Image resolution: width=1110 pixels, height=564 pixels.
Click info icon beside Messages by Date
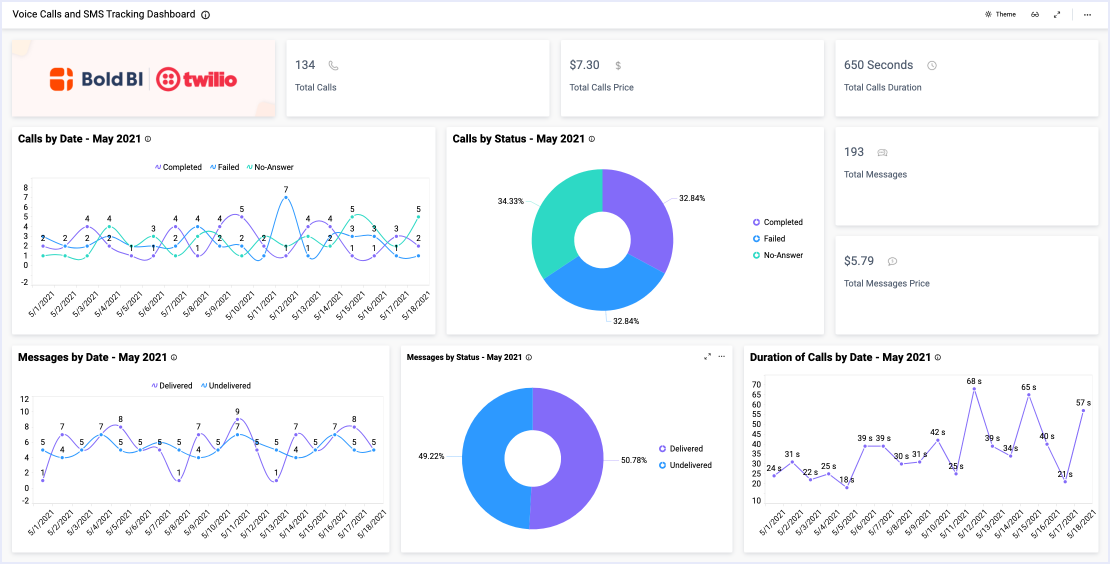tap(174, 357)
